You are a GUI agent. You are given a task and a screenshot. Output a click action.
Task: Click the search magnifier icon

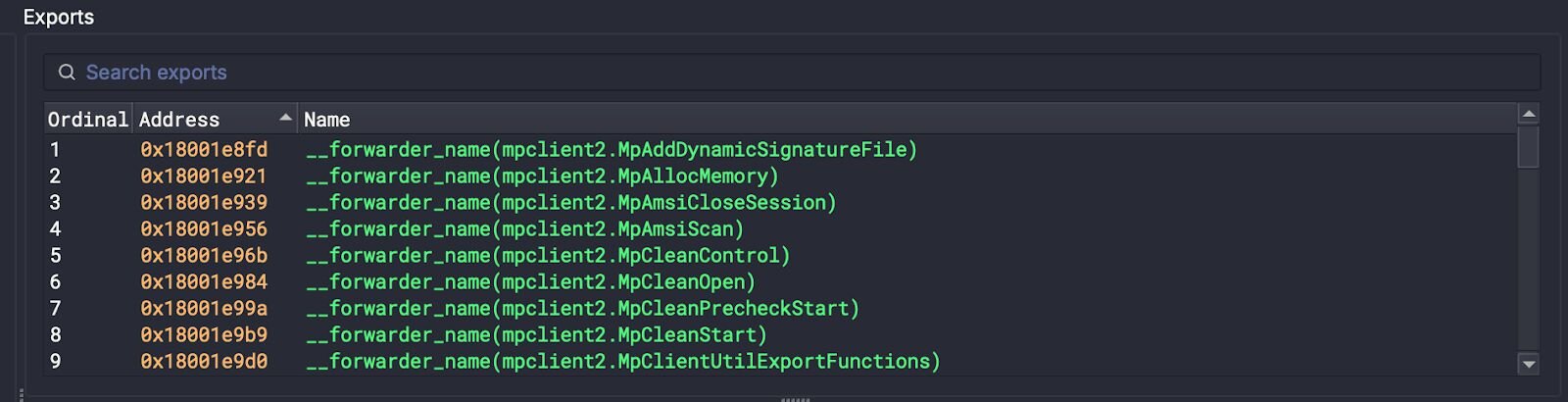67,73
